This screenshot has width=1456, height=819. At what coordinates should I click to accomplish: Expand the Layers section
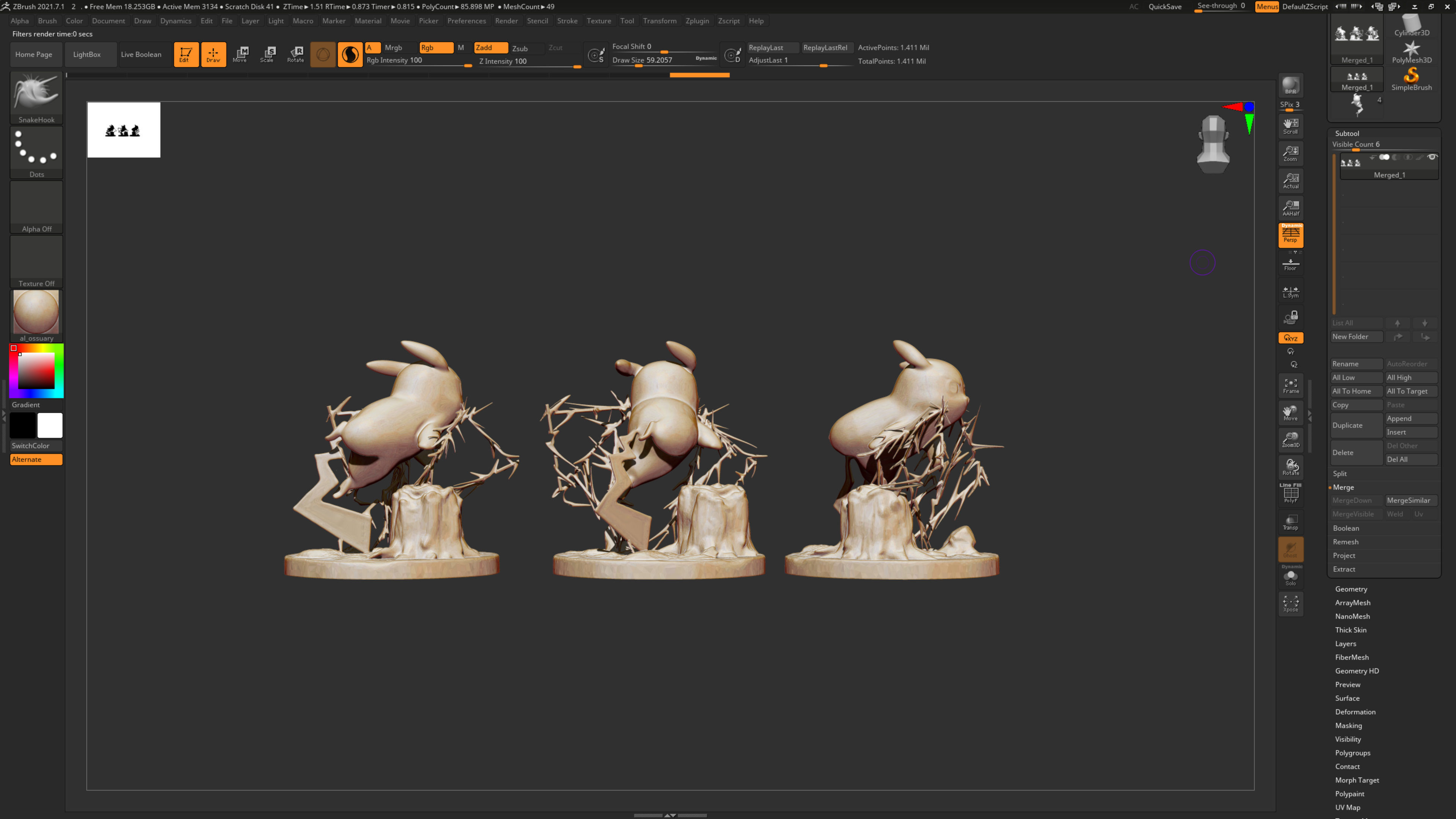coord(1345,644)
